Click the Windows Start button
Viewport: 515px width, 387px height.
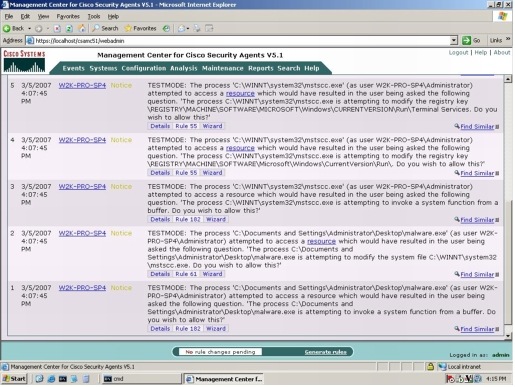coord(14,379)
